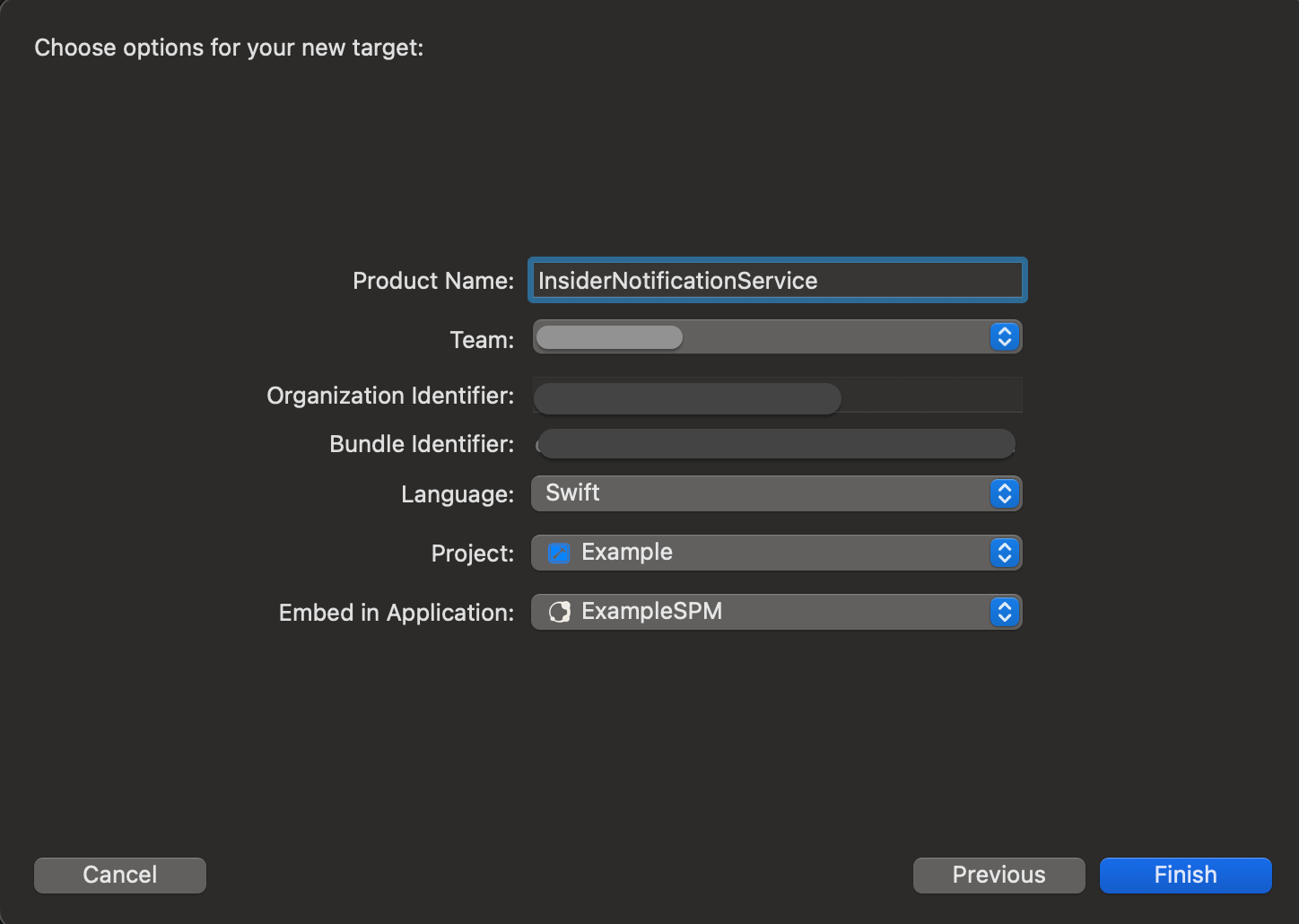Viewport: 1299px width, 924px height.
Task: Open the Language dropdown showing Swift
Action: [777, 493]
